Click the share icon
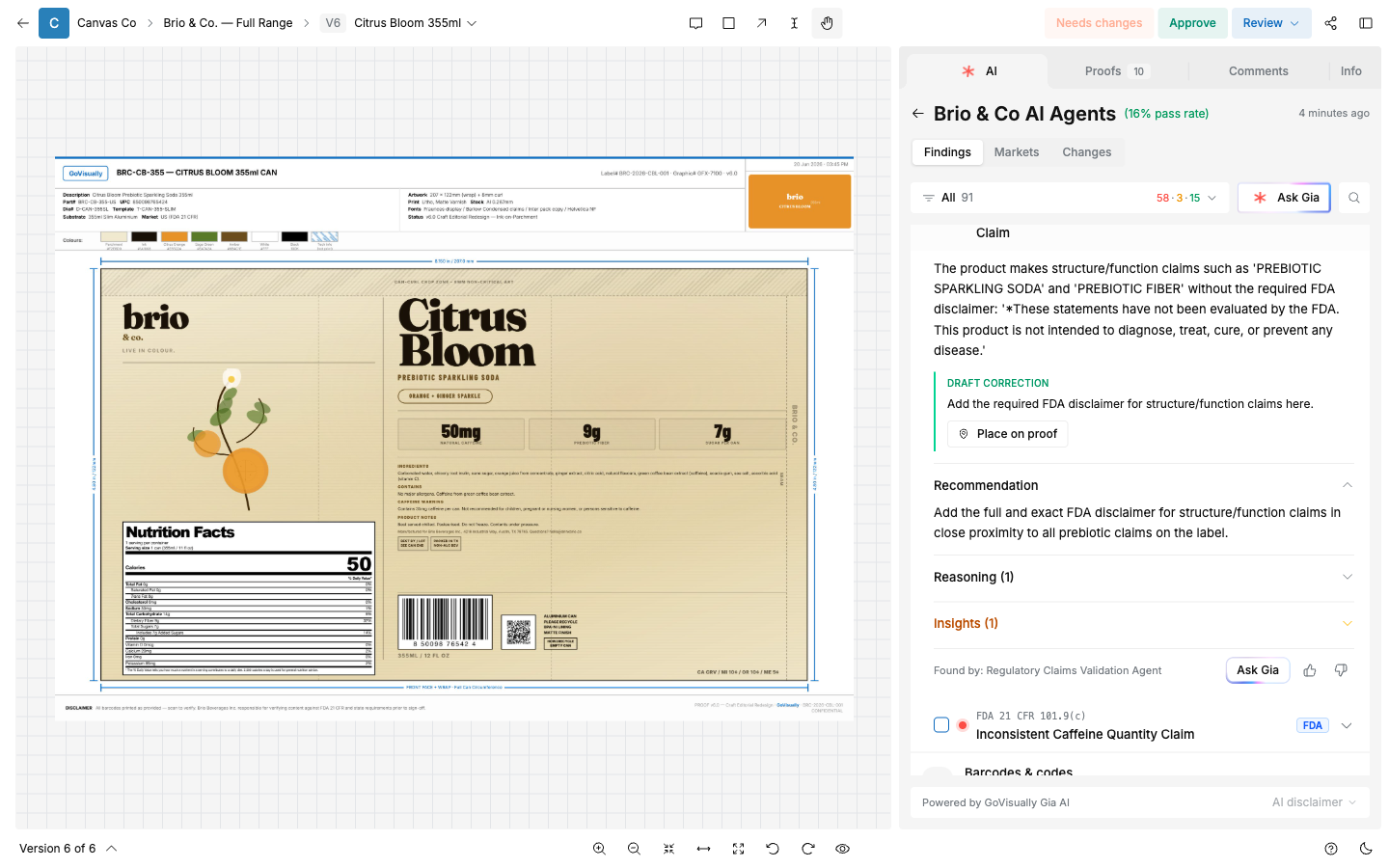The width and height of the screenshot is (1389, 868). [1330, 23]
